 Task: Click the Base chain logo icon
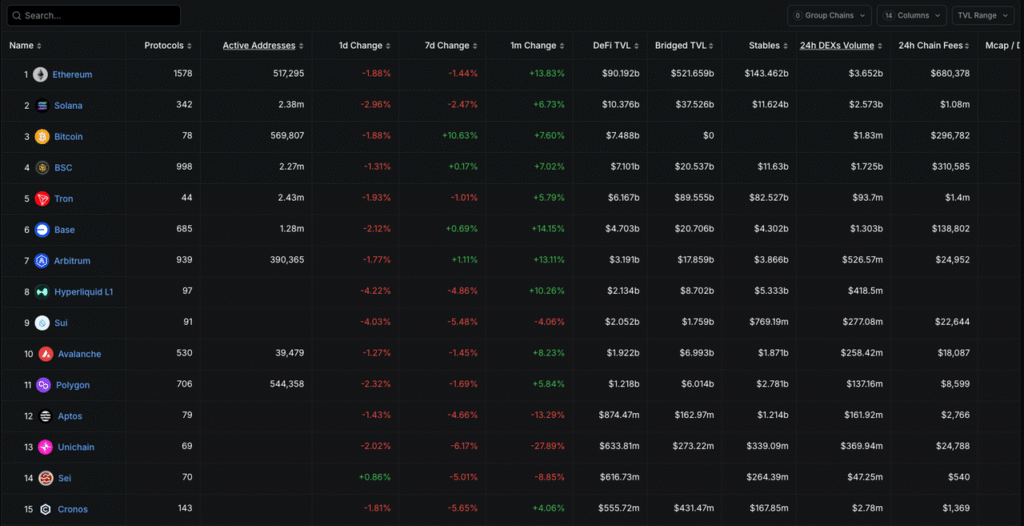(x=42, y=229)
